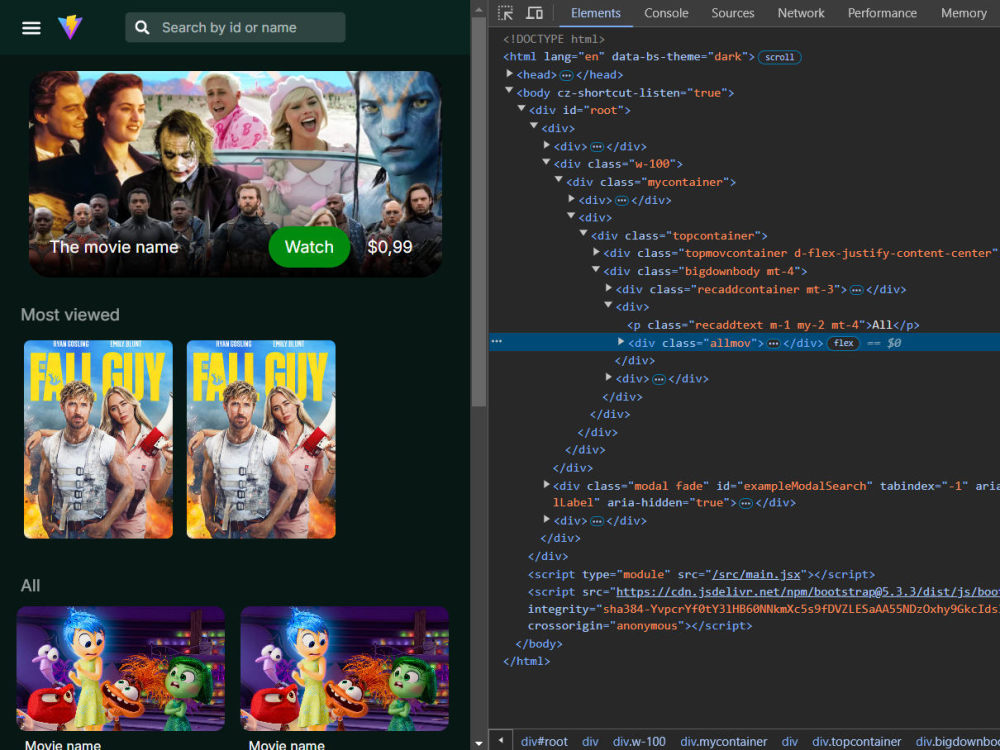Open the first Inside Out movie card
Image resolution: width=1000 pixels, height=750 pixels.
[x=121, y=668]
